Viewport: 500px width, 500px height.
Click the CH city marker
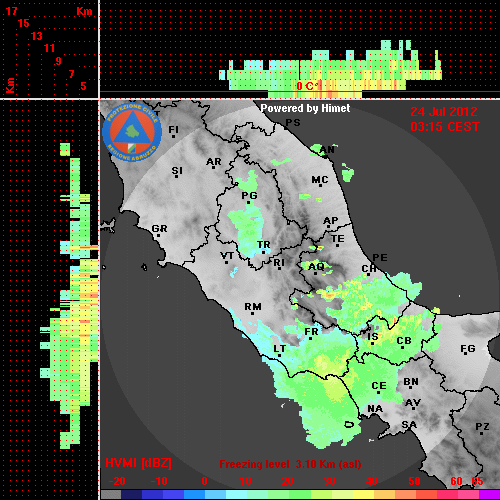click(368, 275)
